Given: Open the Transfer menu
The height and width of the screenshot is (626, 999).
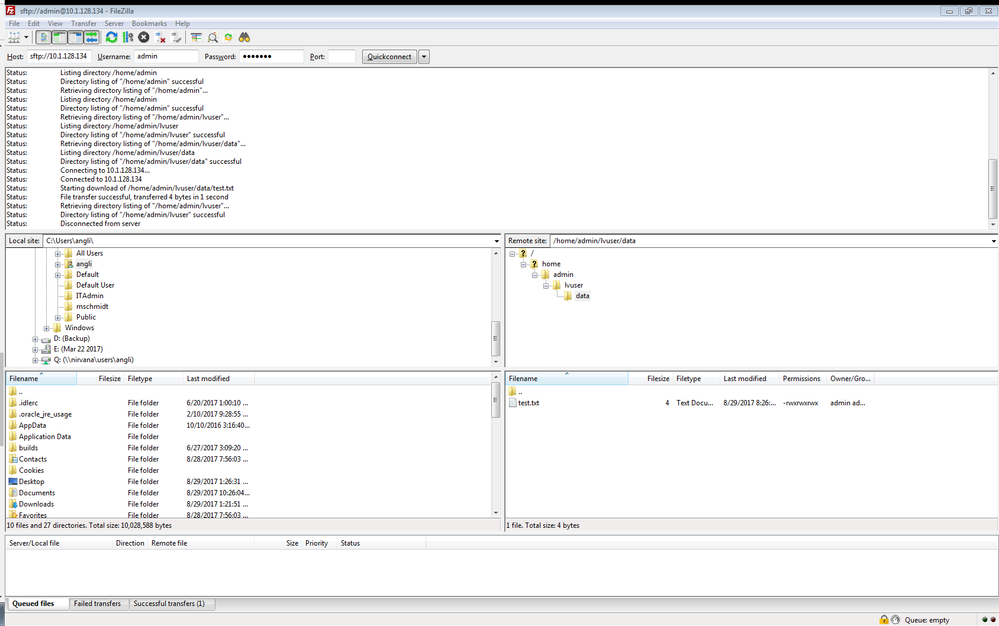Looking at the screenshot, I should pyautogui.click(x=83, y=24).
